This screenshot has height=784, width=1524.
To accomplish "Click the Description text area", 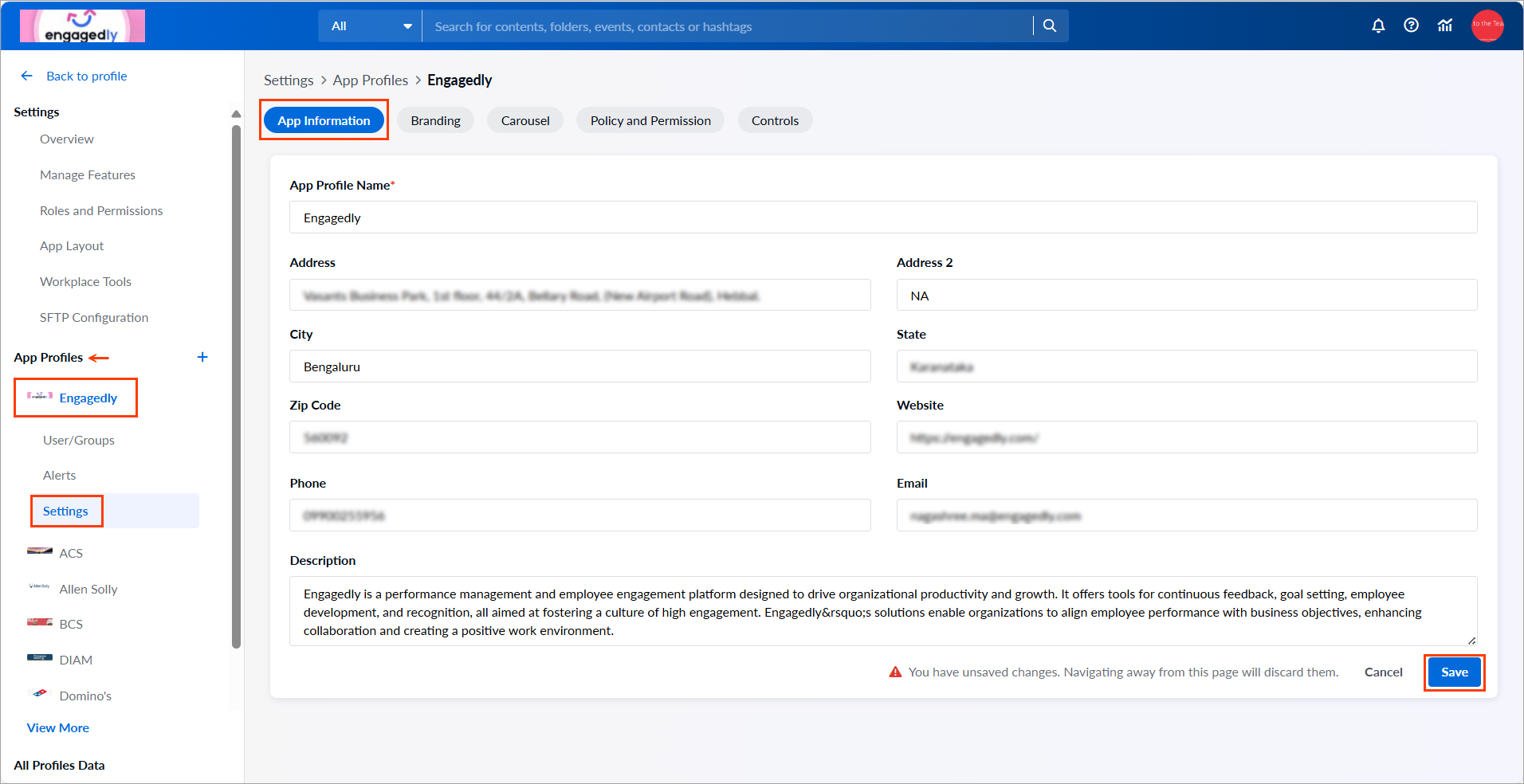I will pyautogui.click(x=883, y=611).
